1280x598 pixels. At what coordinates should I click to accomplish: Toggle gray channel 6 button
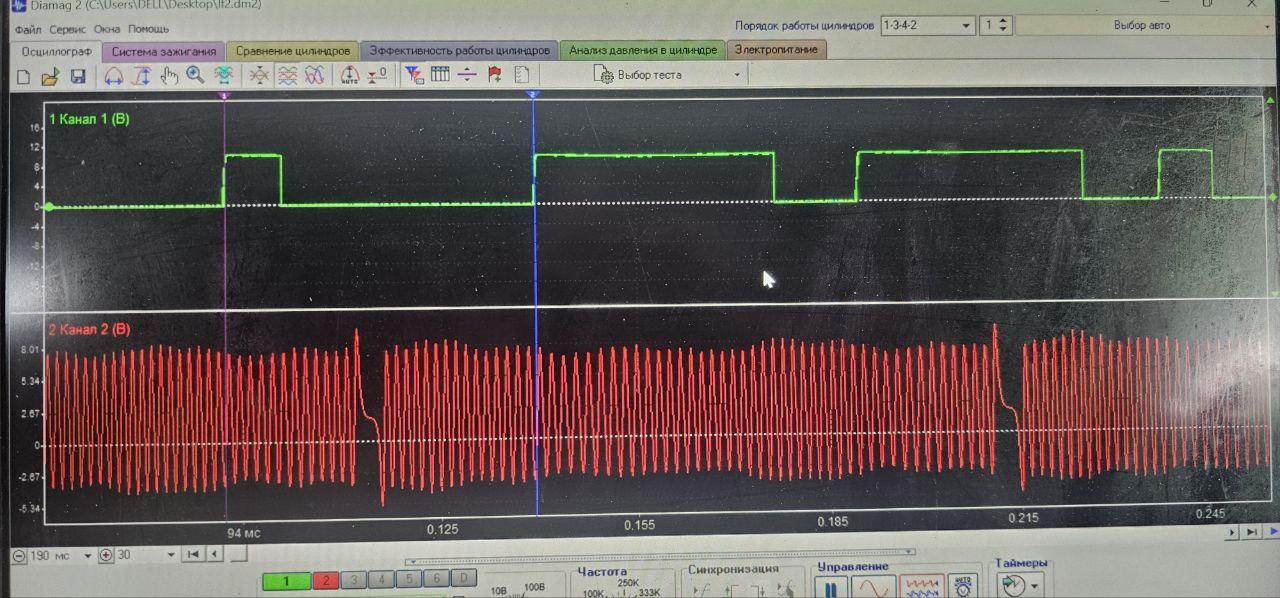[x=436, y=578]
